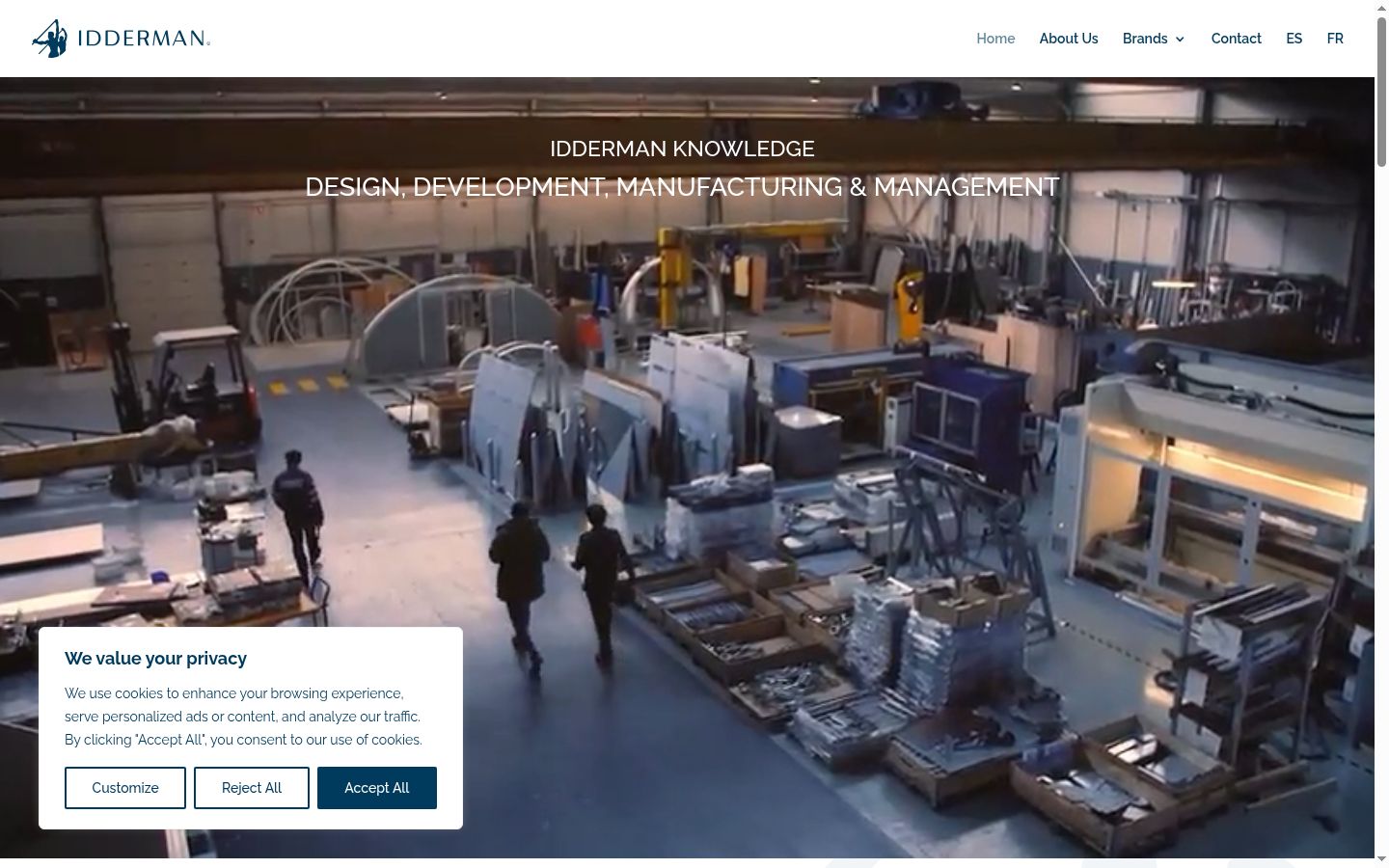The width and height of the screenshot is (1389, 868).
Task: Click the We value your privacy title
Action: 155,659
